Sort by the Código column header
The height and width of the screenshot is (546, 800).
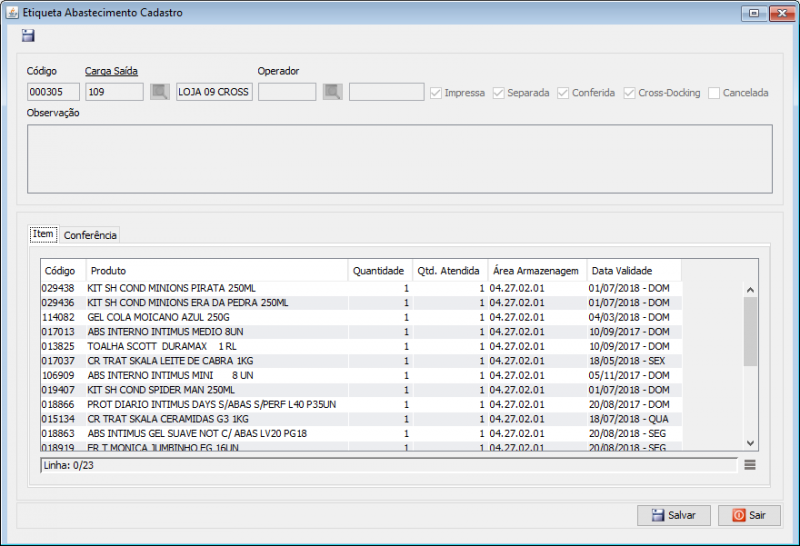click(63, 270)
